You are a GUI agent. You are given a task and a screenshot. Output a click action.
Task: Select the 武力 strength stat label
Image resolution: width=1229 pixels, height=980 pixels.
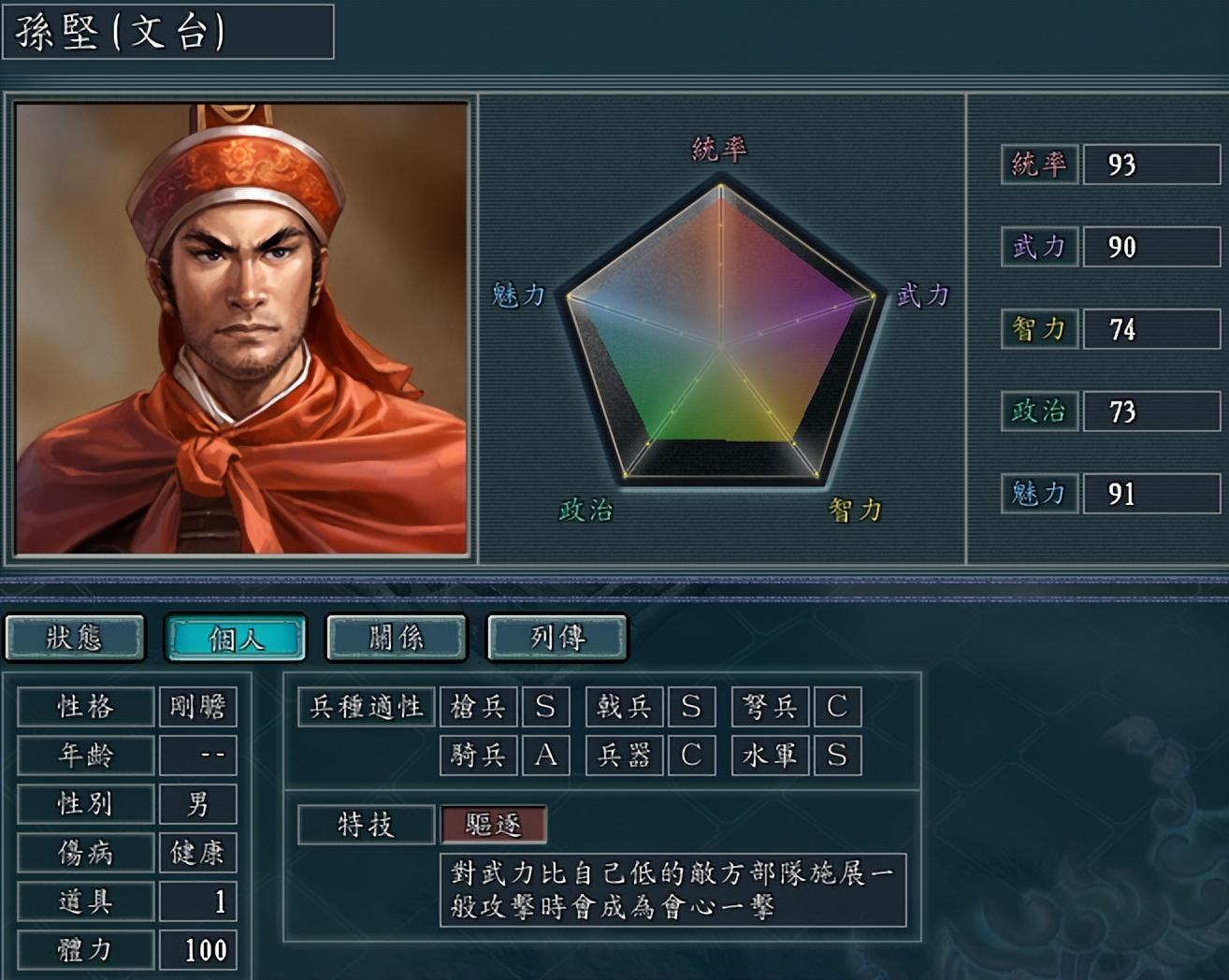[1039, 247]
